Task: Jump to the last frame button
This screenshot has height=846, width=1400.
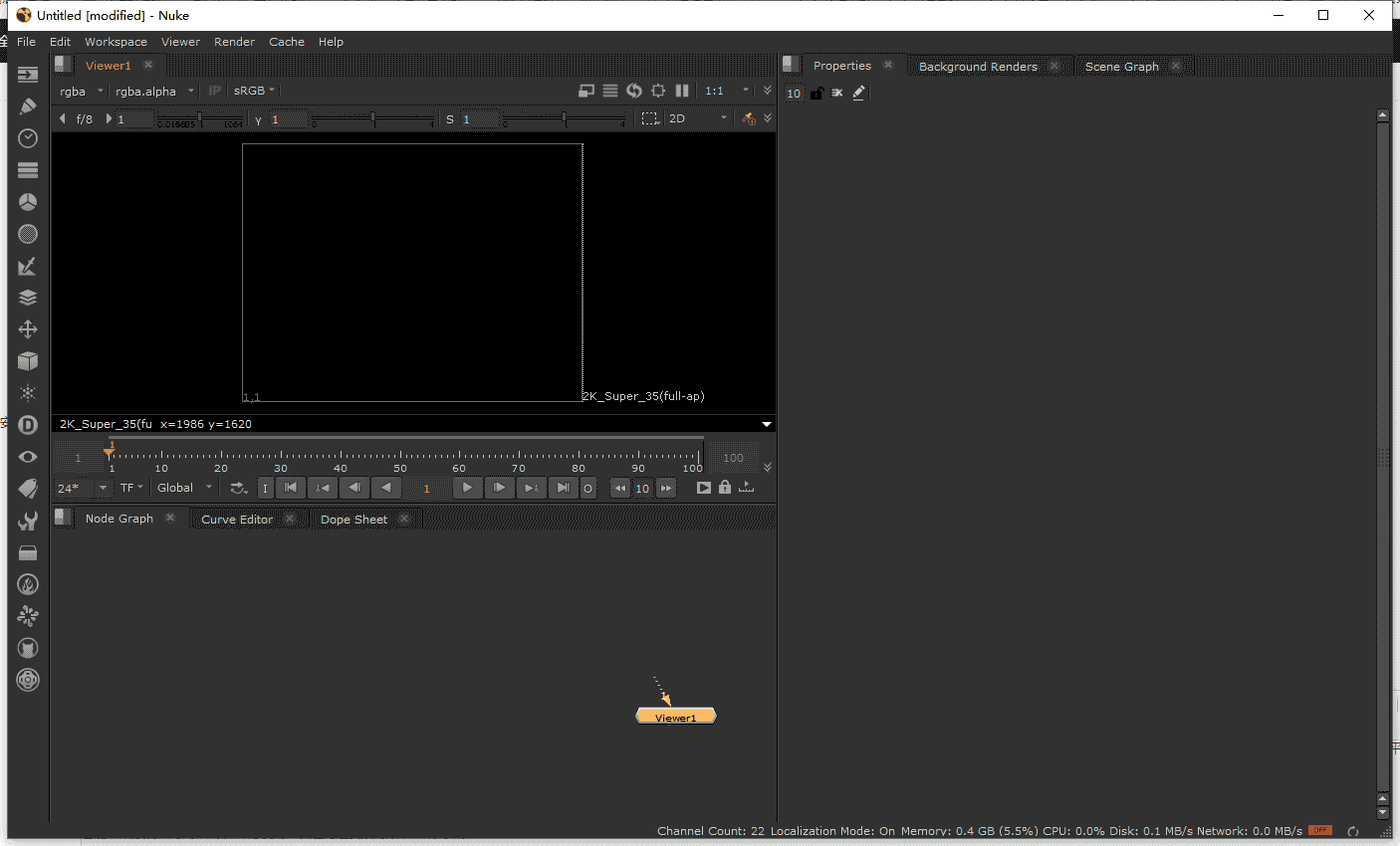Action: tap(564, 488)
